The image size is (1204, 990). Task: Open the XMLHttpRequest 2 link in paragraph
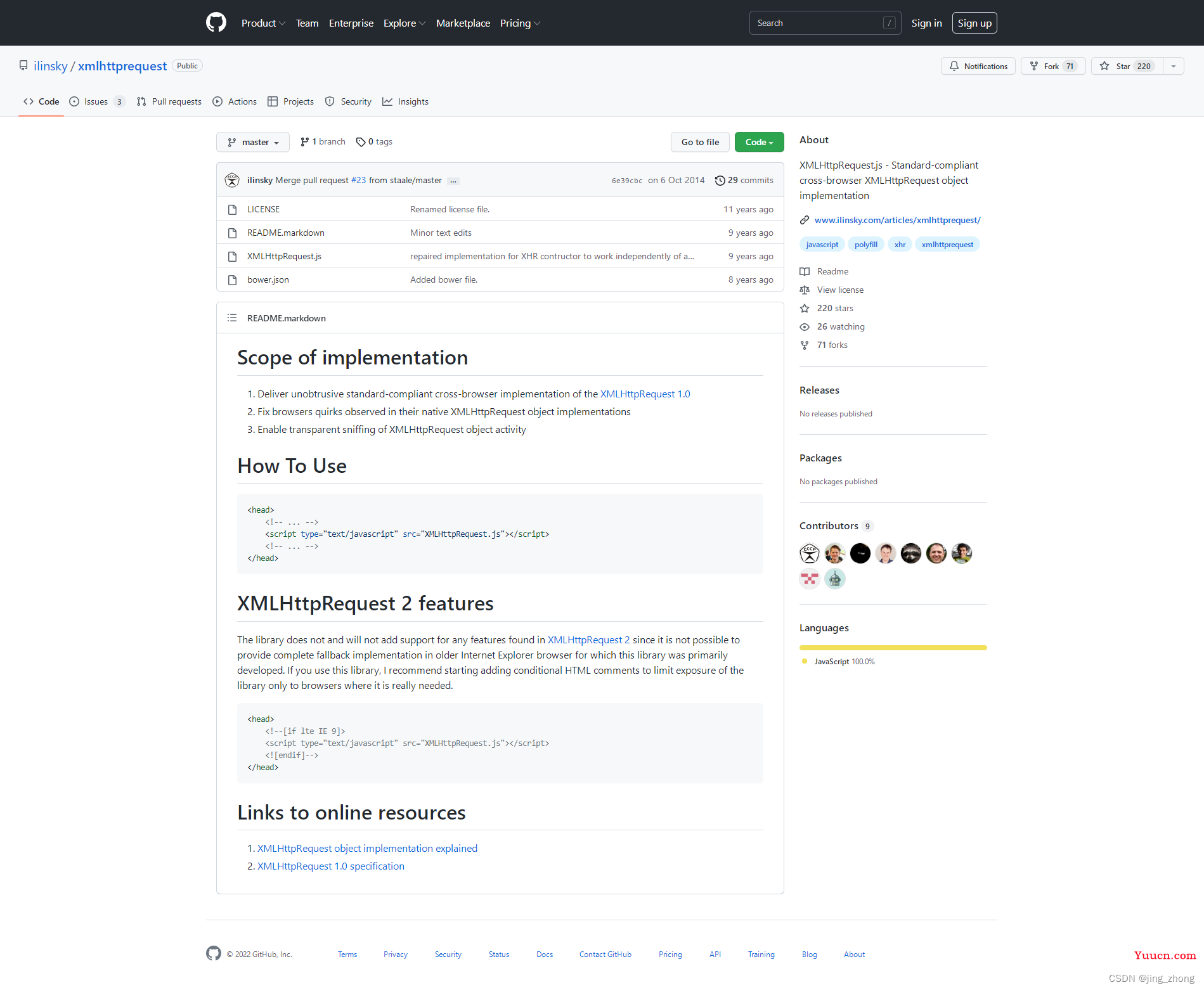coord(588,640)
